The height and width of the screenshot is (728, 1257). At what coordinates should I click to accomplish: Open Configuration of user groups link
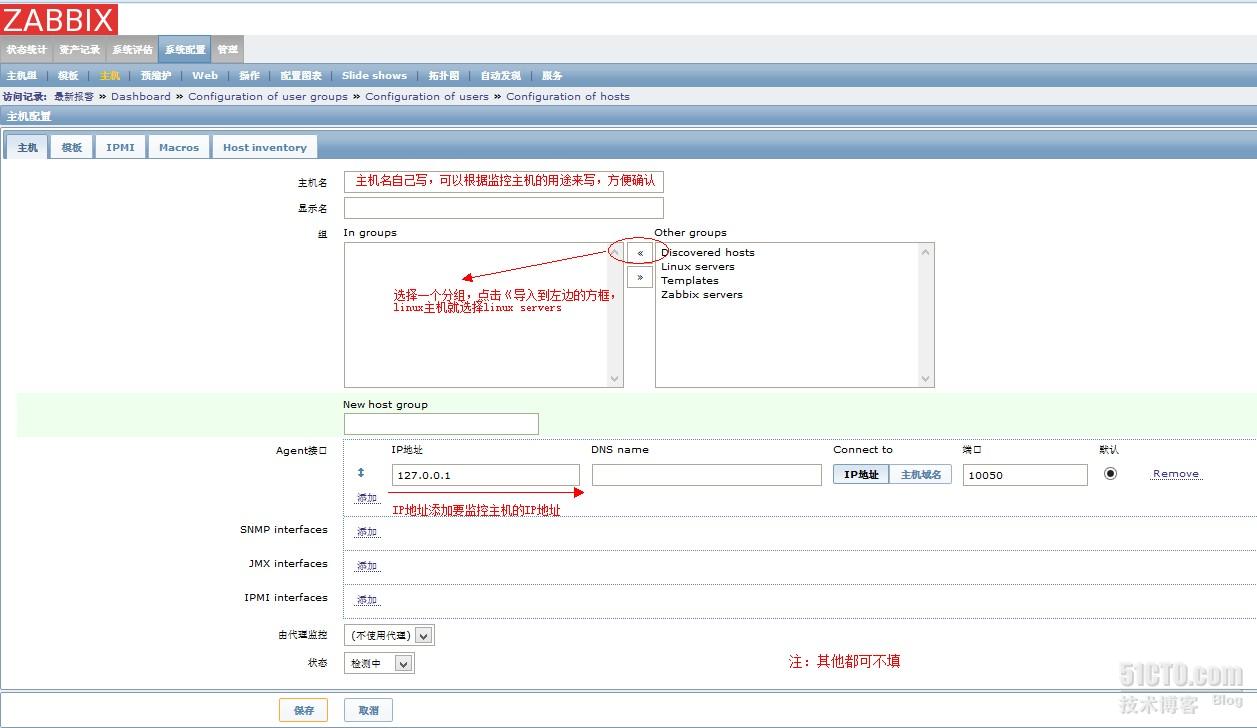click(x=268, y=96)
